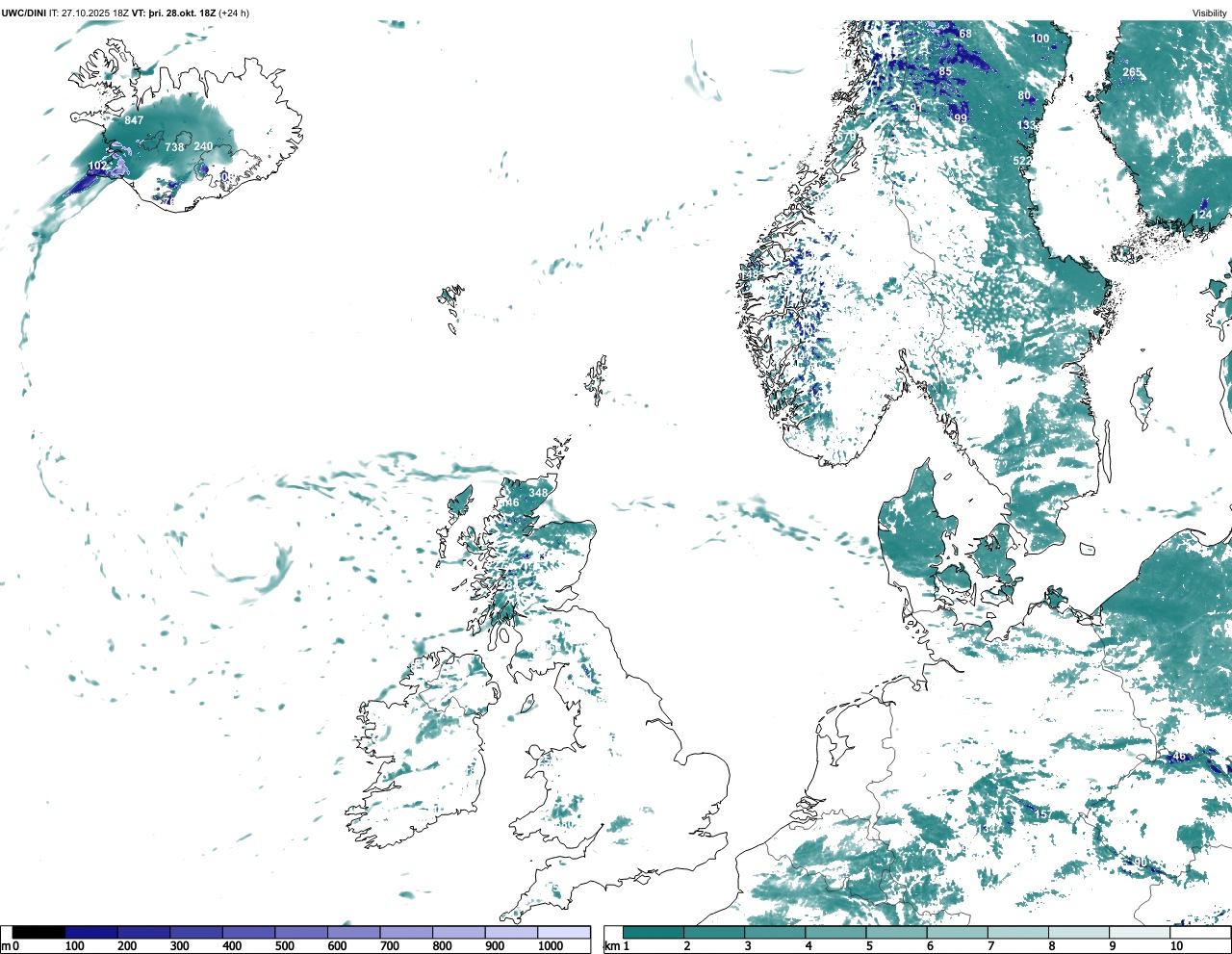Click the '1000' tick label on meter legend

[x=551, y=946]
